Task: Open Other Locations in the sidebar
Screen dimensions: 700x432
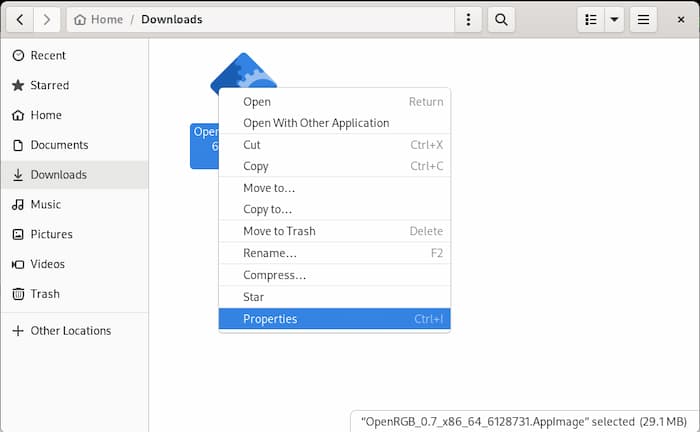Action: coord(75,331)
